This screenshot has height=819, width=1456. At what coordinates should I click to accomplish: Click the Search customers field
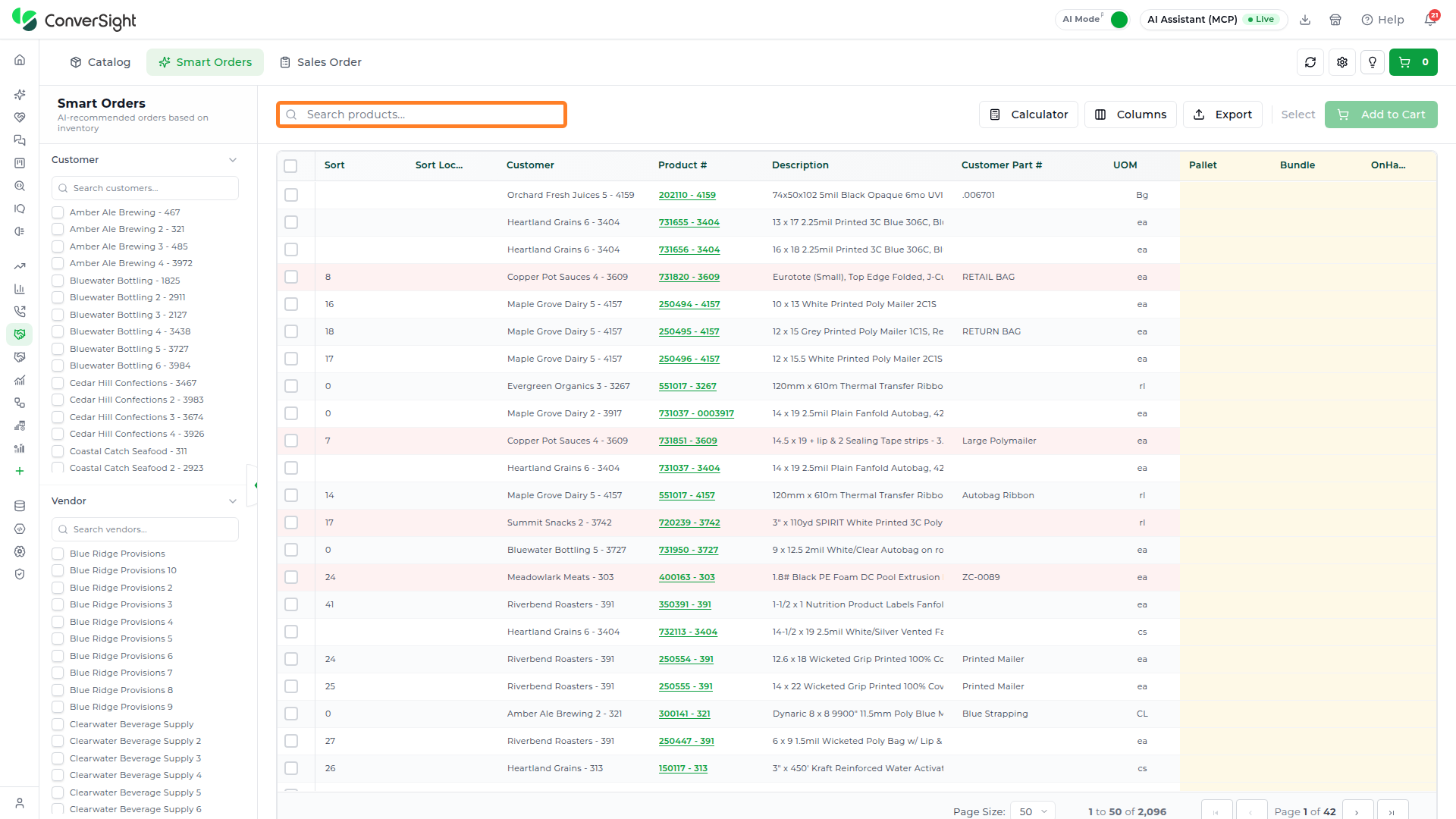coord(145,188)
